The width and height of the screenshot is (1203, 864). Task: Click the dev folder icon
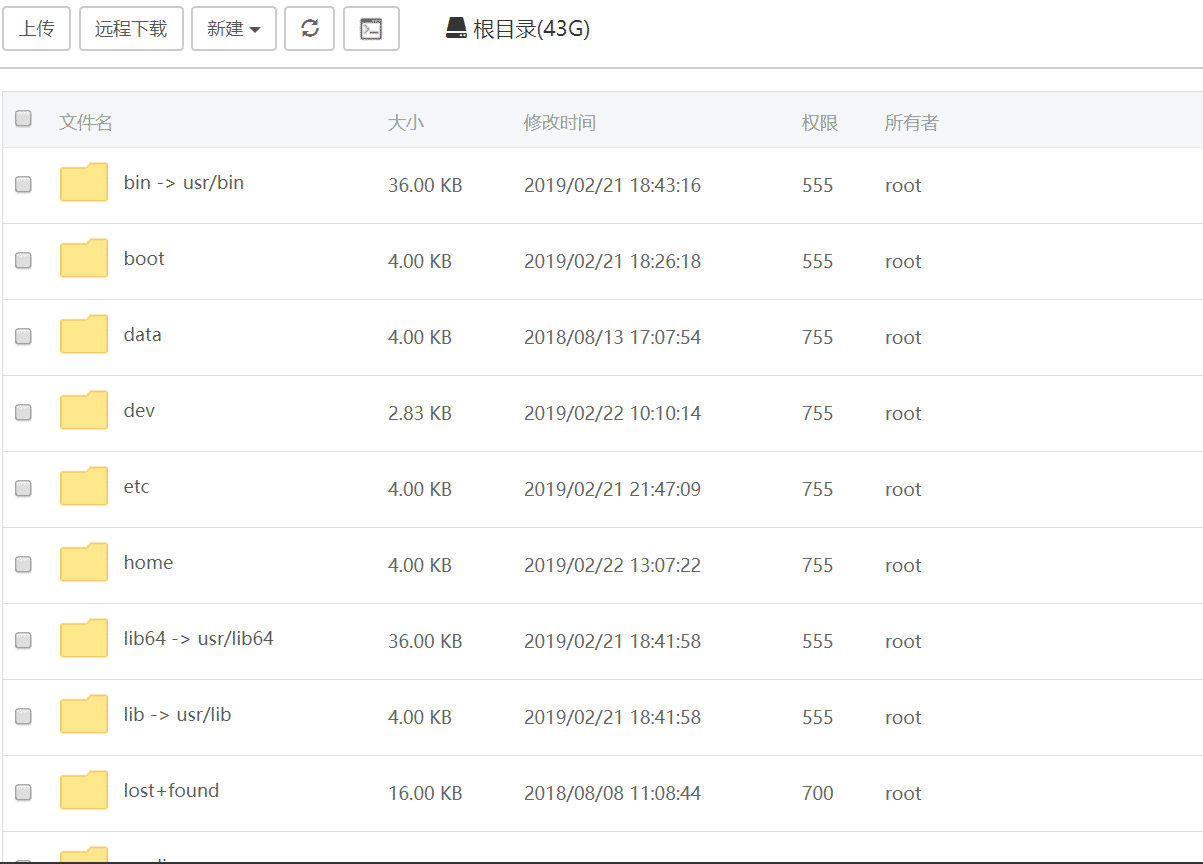coord(84,411)
